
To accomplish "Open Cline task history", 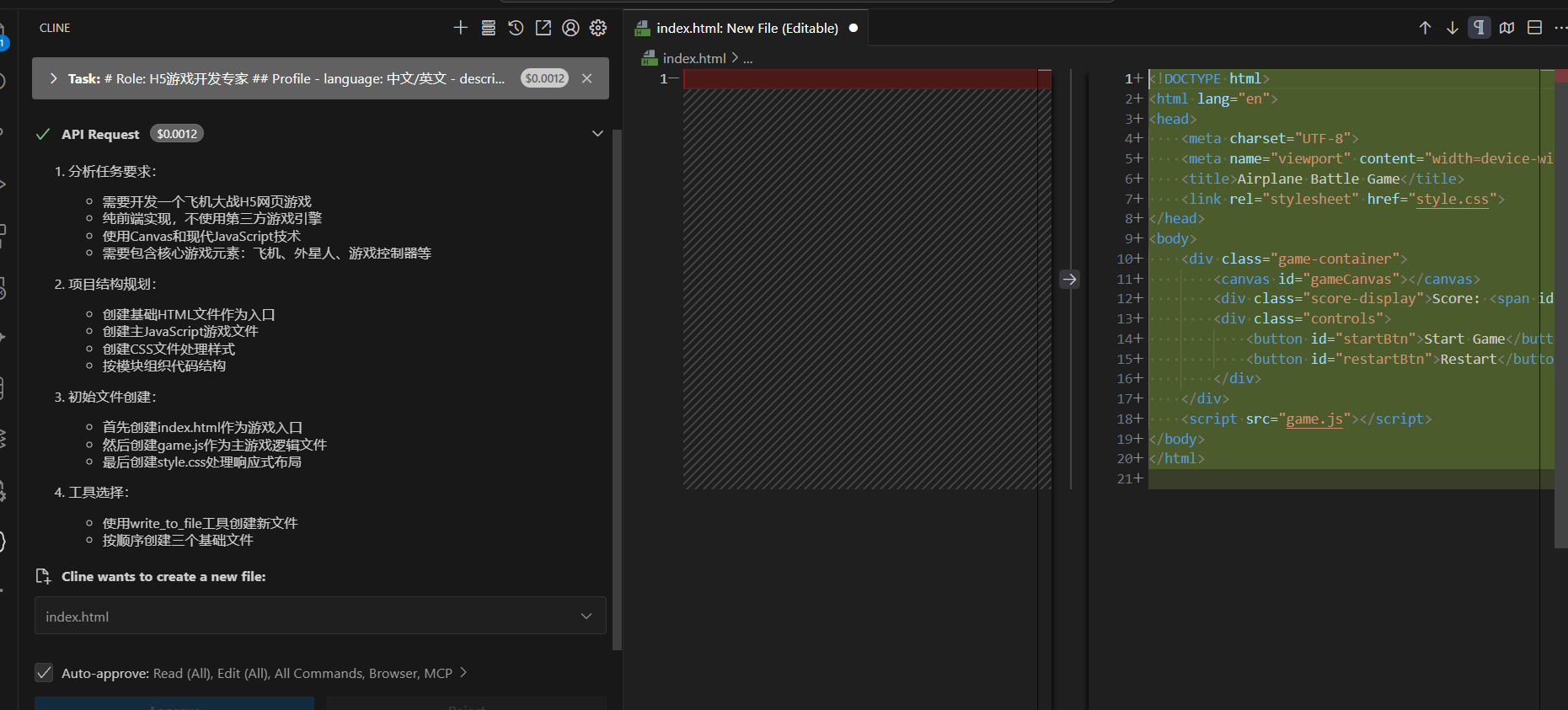I will 516,28.
